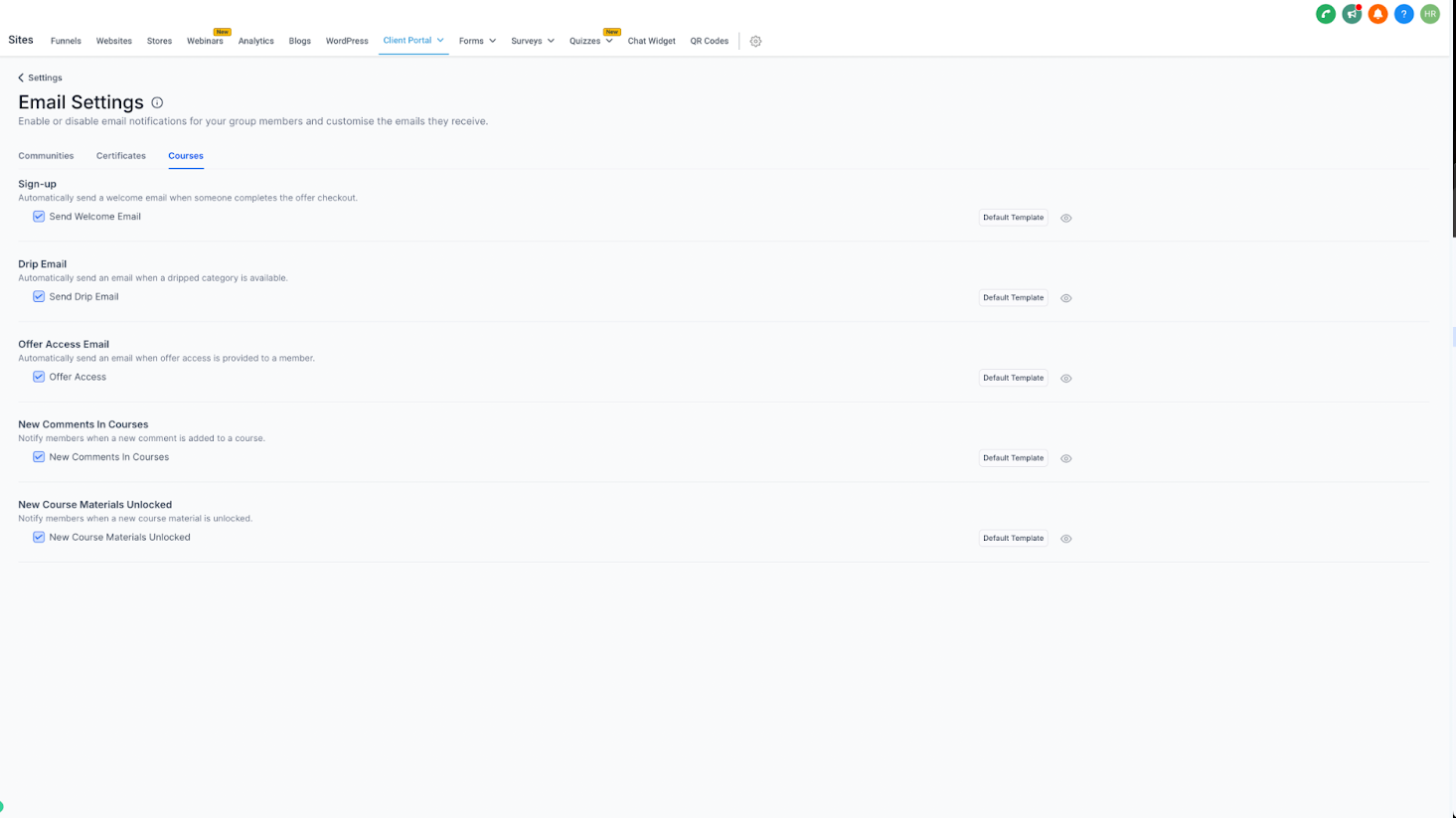The image size is (1456, 818).
Task: Click info icon beside Email Settings title
Action: point(157,102)
